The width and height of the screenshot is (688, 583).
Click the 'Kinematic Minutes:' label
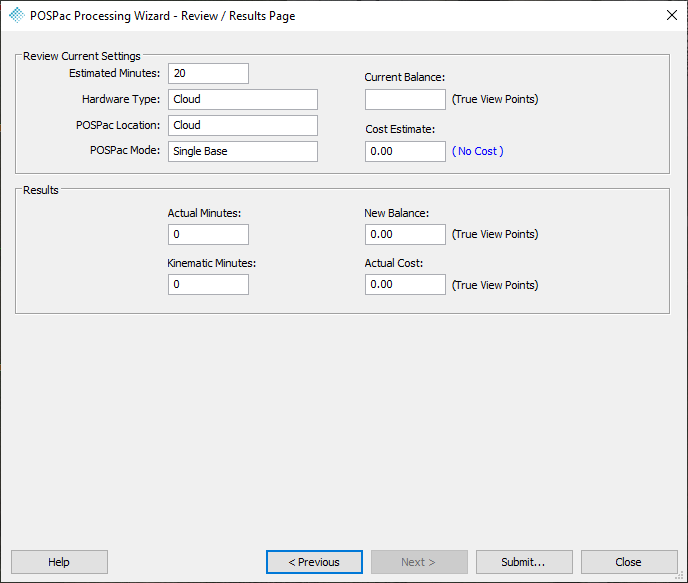(211, 263)
